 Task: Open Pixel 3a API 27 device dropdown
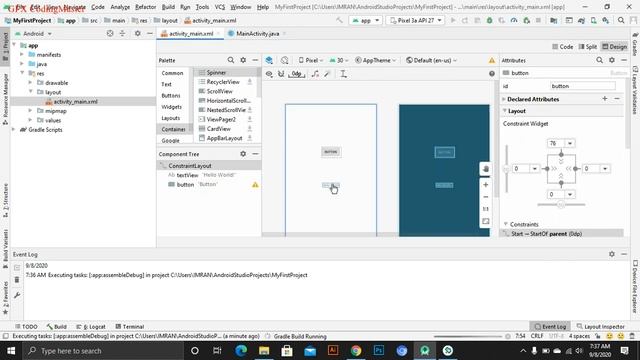coord(416,20)
